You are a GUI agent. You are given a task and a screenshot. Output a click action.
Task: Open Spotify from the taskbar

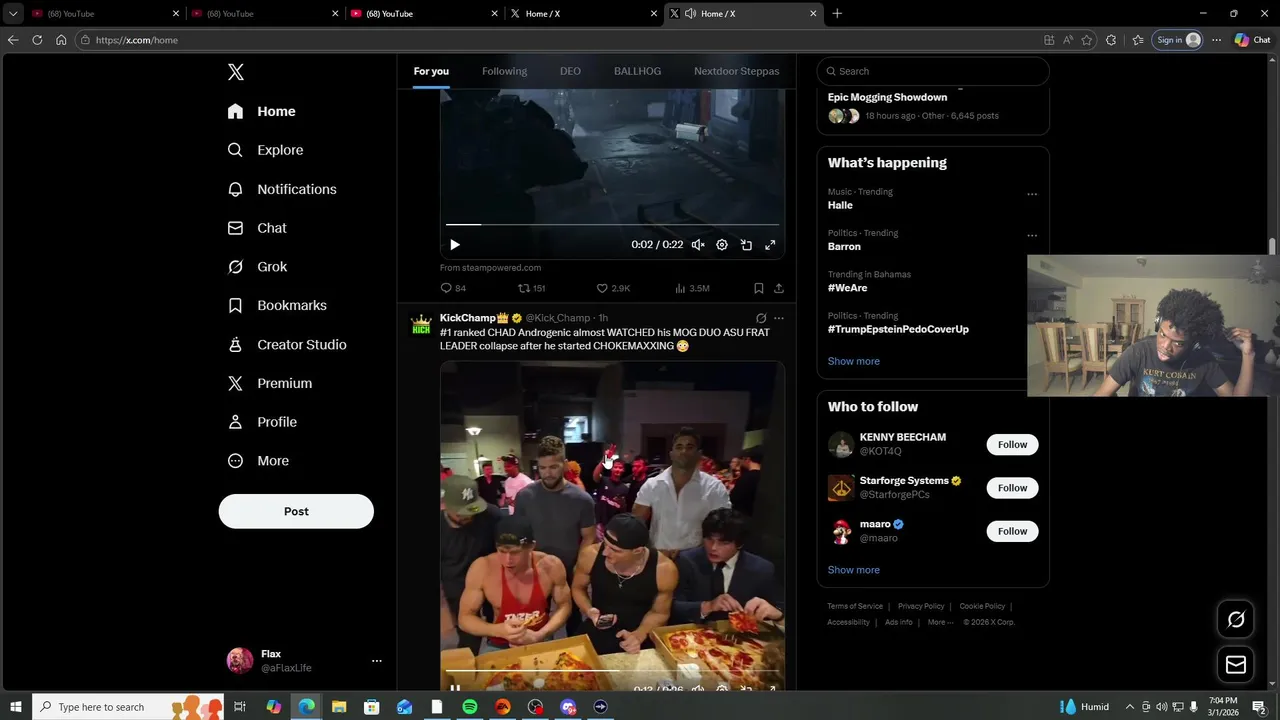470,707
